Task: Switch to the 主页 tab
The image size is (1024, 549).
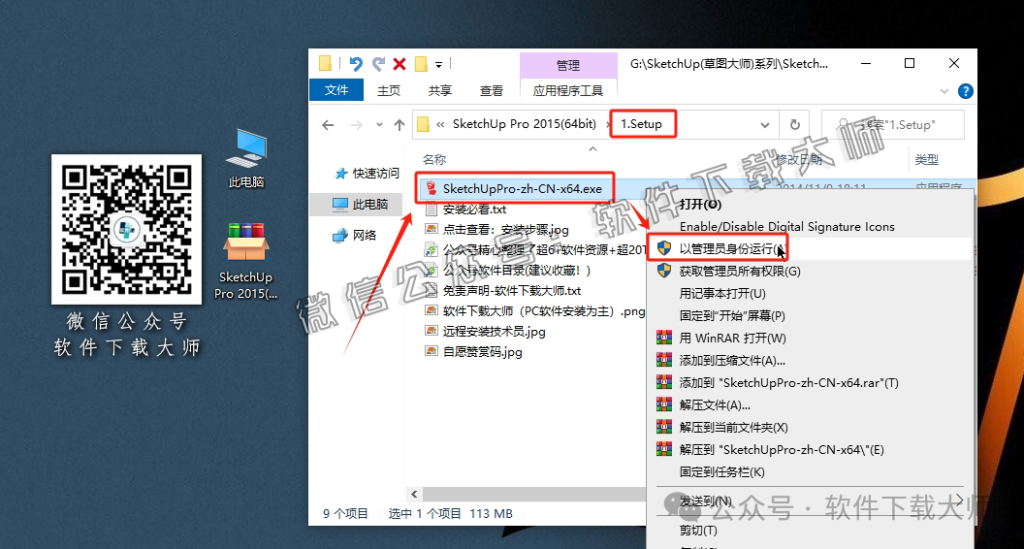Action: 389,91
